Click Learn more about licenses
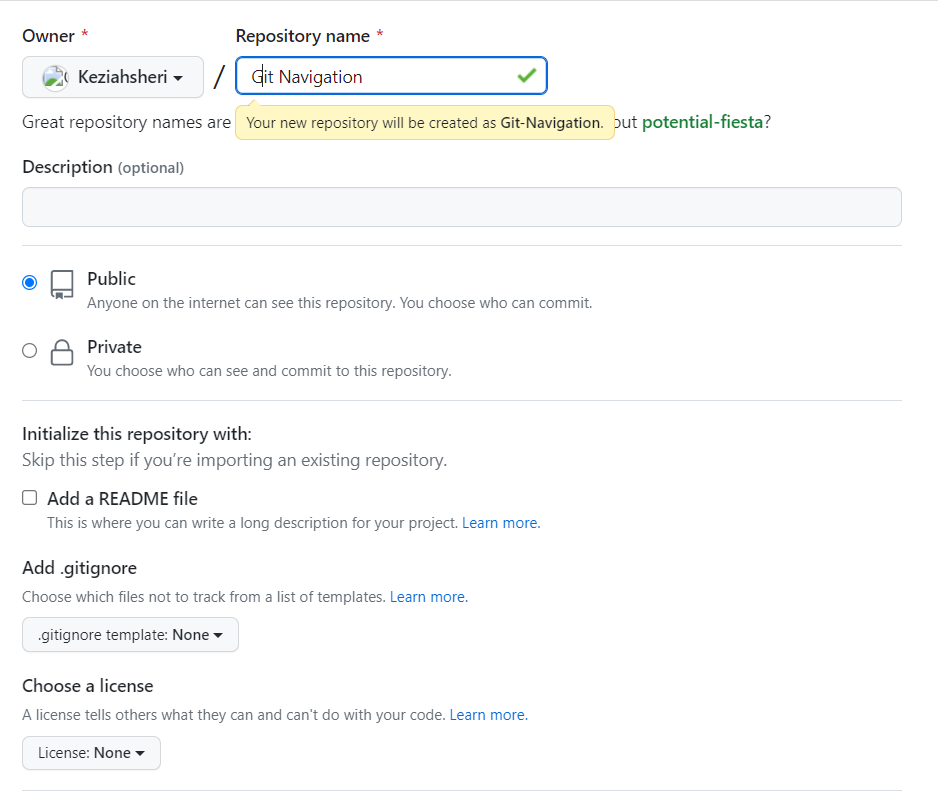Screen dimensions: 938x792 tap(487, 714)
